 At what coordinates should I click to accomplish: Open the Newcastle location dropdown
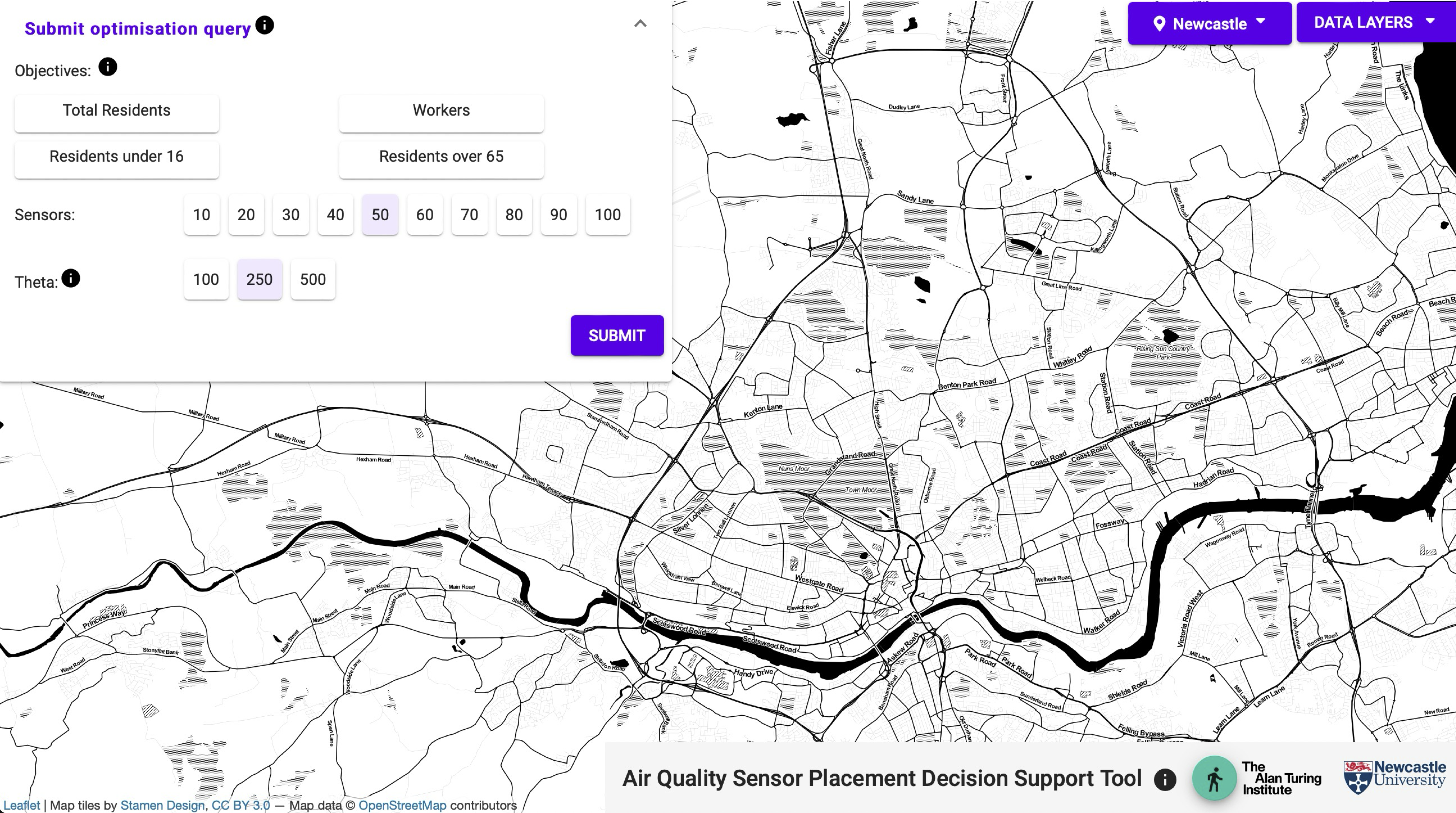(x=1210, y=23)
